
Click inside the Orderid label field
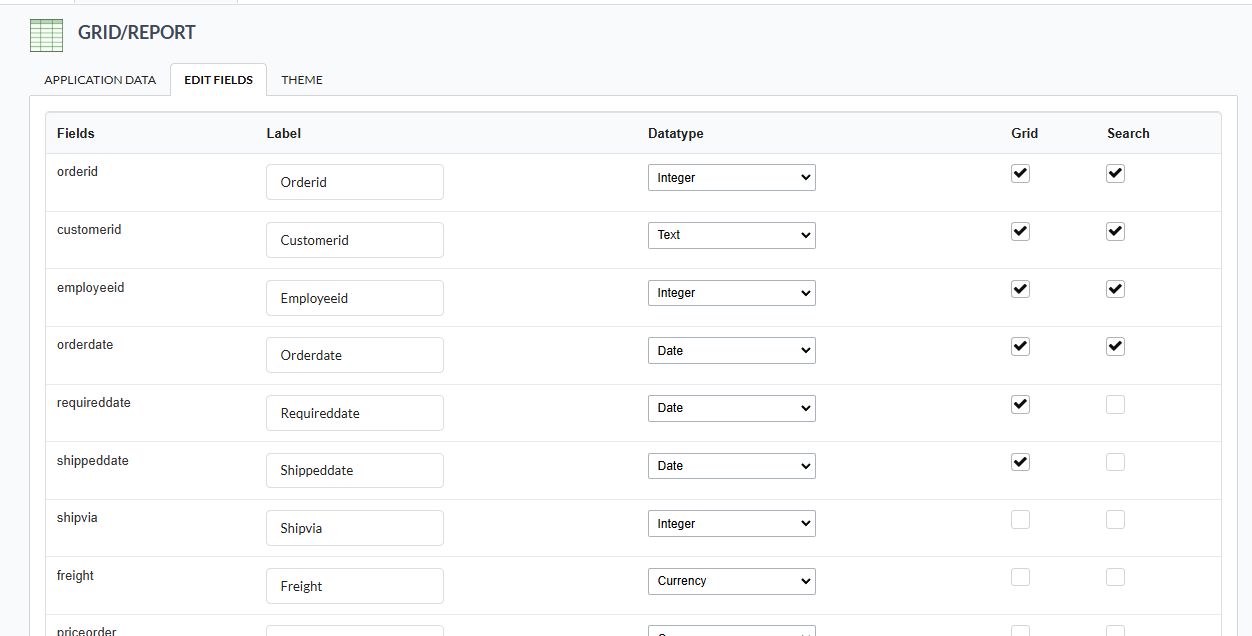click(x=354, y=181)
